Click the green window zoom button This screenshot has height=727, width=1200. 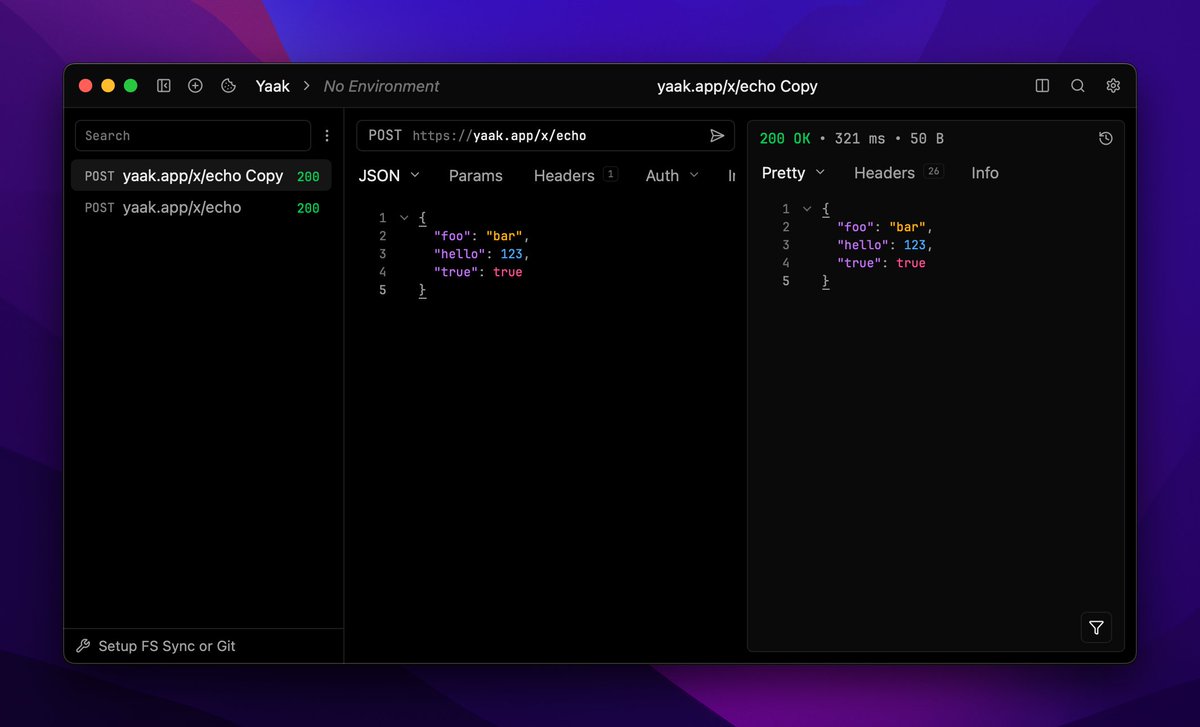[x=130, y=86]
